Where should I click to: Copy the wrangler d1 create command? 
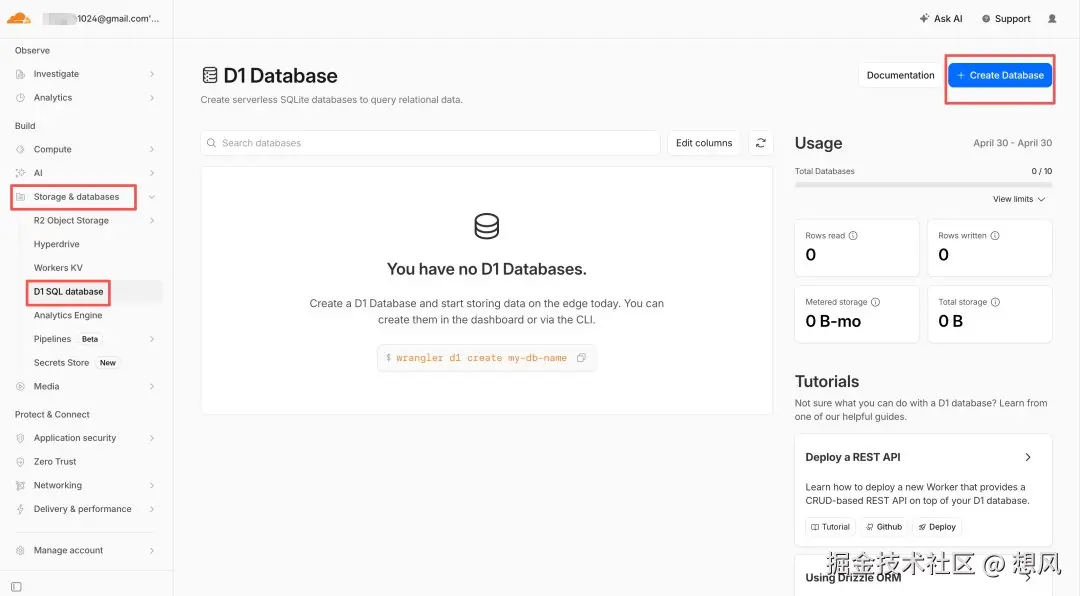click(581, 358)
